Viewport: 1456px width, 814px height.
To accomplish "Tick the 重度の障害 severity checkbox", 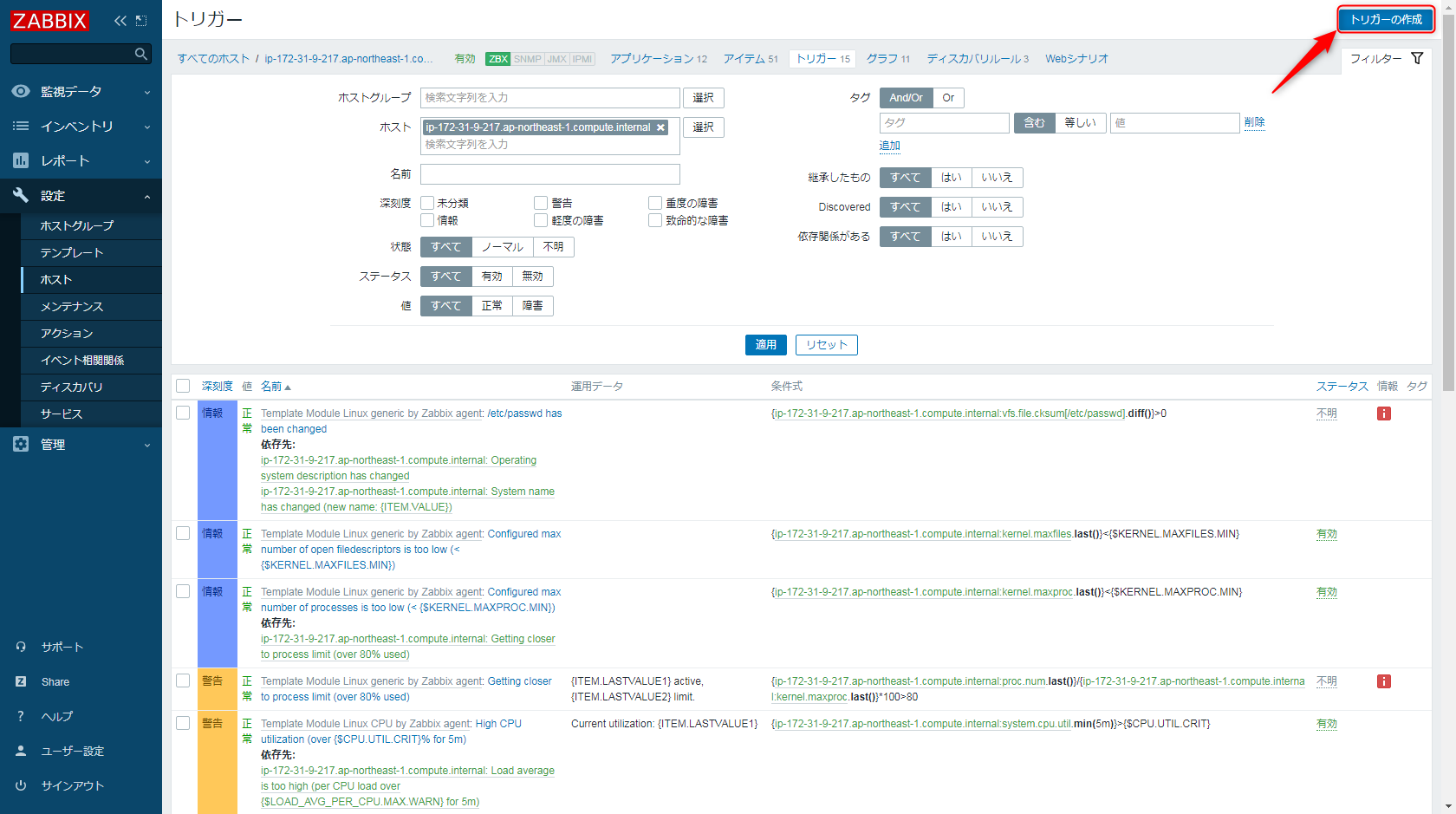I will click(x=655, y=203).
